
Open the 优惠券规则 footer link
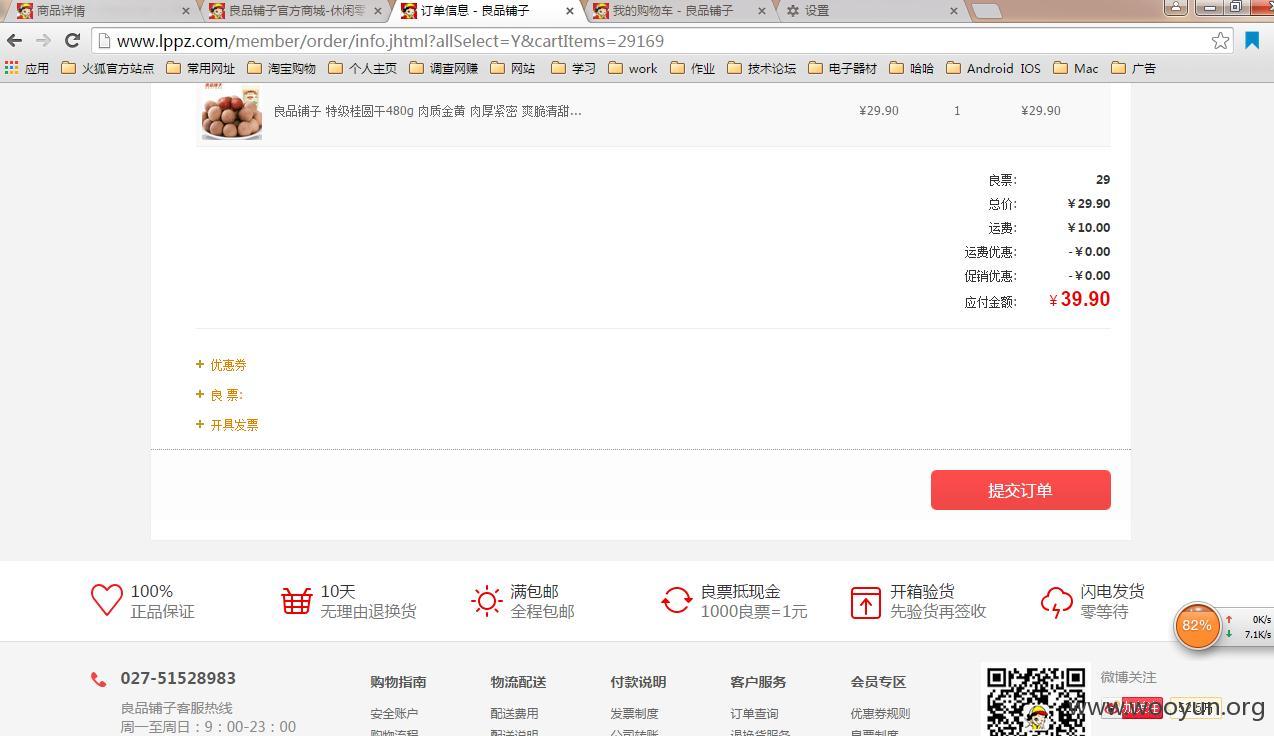click(x=880, y=714)
